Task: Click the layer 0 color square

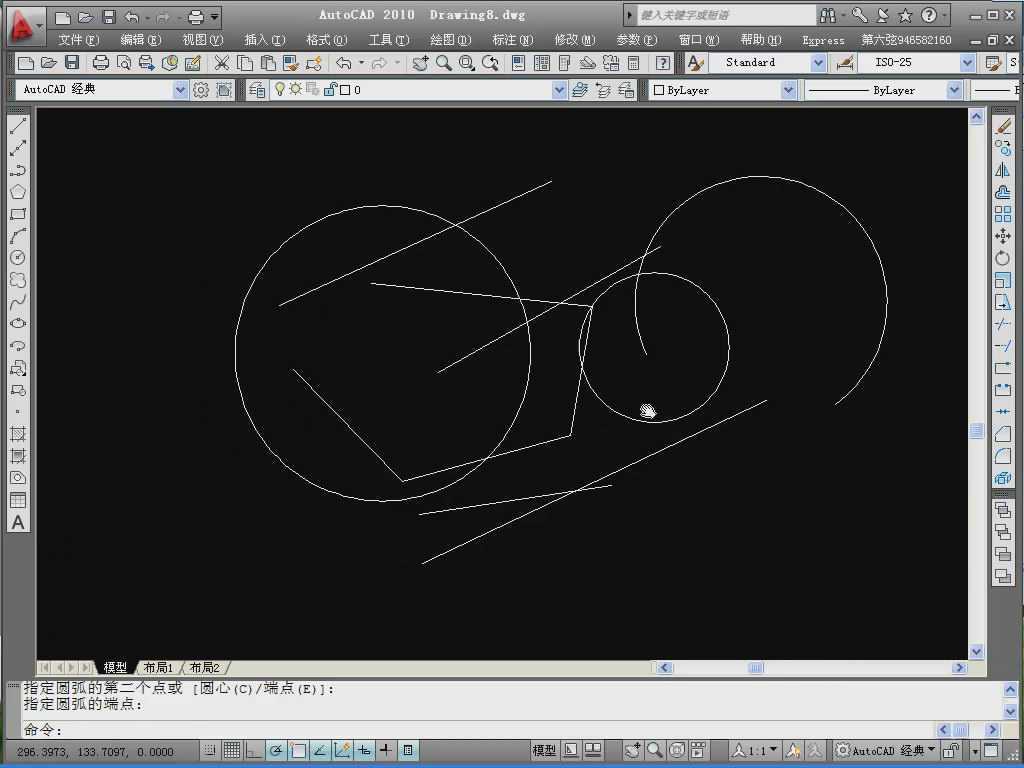Action: click(345, 90)
